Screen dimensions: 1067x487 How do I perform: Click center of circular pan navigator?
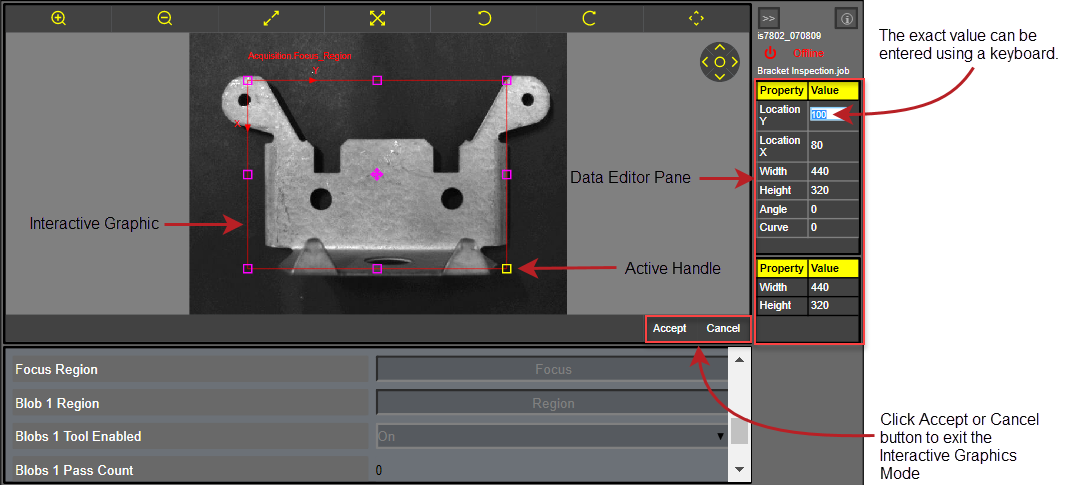coord(720,62)
